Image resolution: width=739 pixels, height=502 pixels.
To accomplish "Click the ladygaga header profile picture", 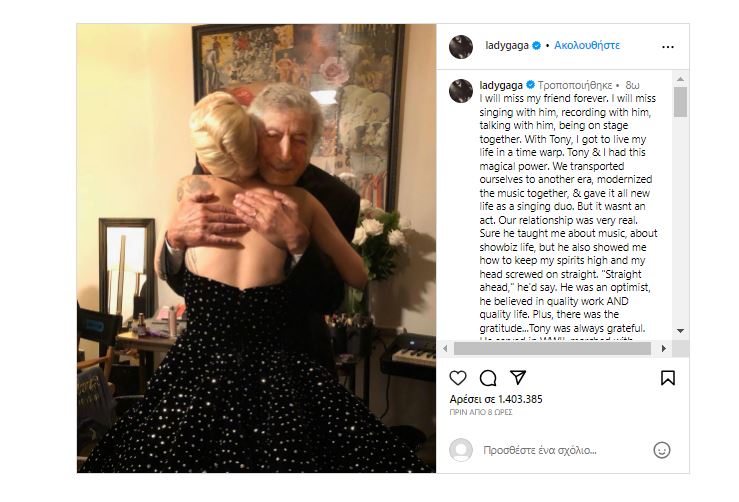I will point(461,47).
